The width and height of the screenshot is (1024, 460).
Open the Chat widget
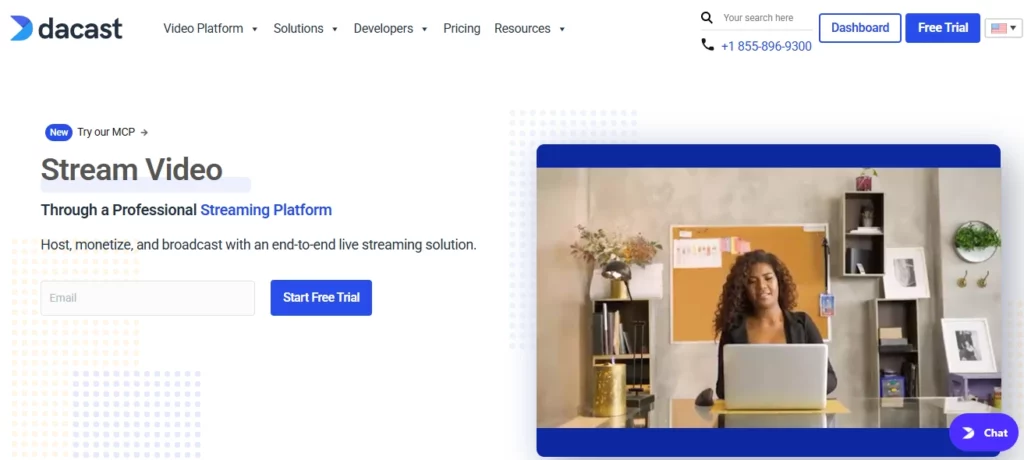[x=983, y=433]
